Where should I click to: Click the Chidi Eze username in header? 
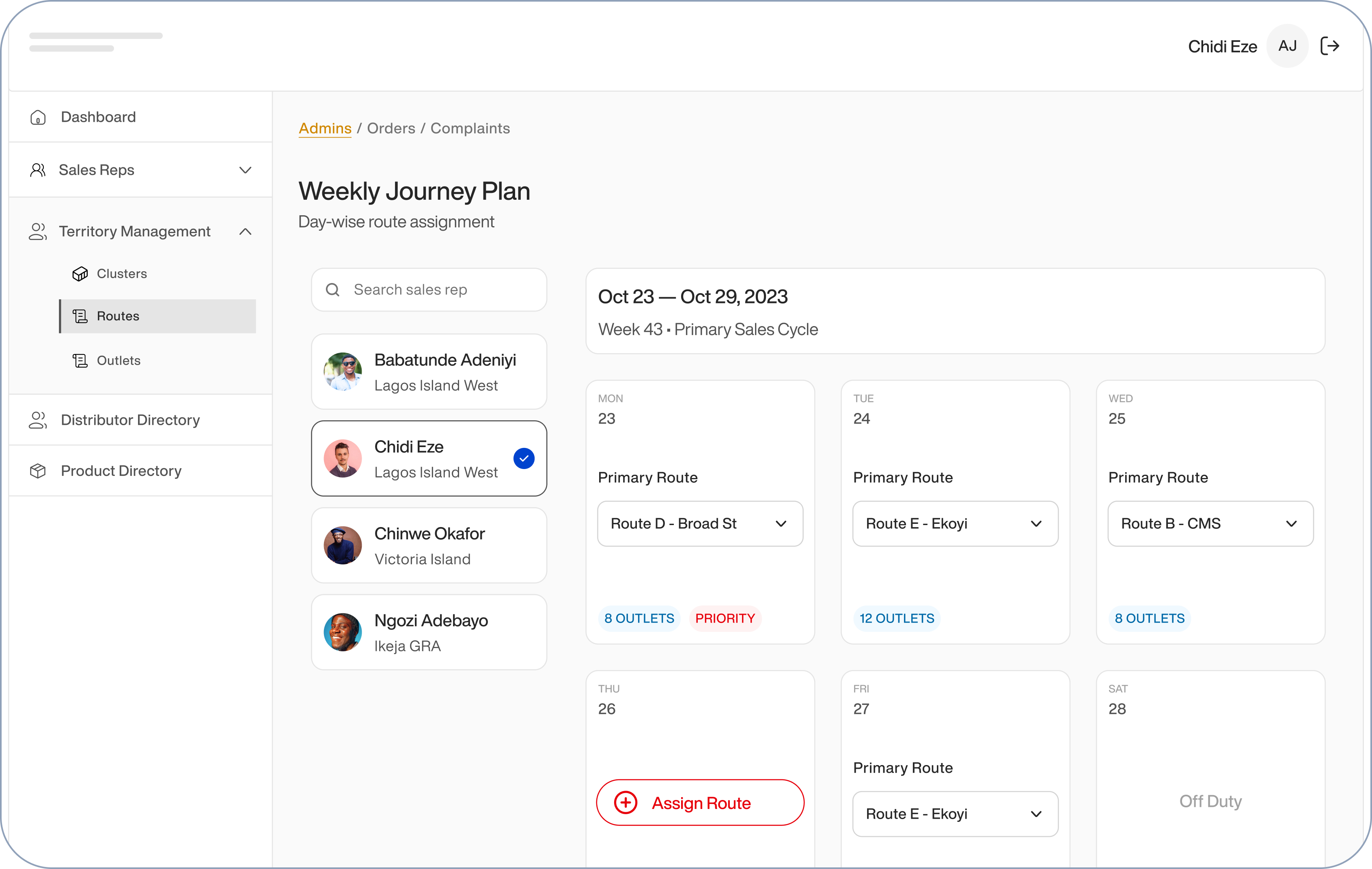[x=1222, y=46]
